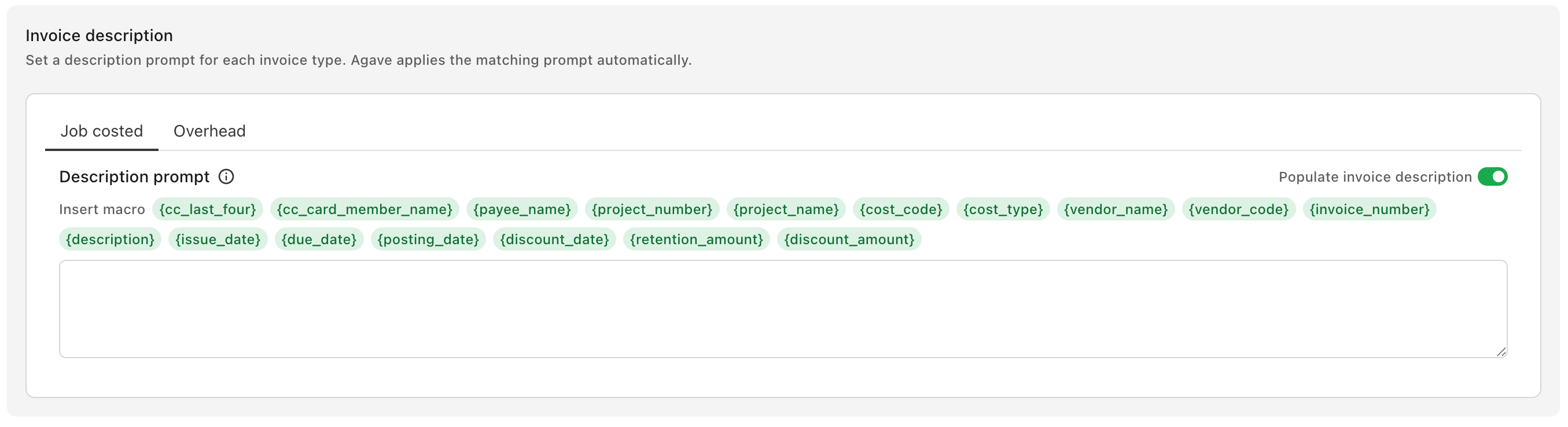
Task: Switch to the Overhead tab
Action: click(x=209, y=131)
